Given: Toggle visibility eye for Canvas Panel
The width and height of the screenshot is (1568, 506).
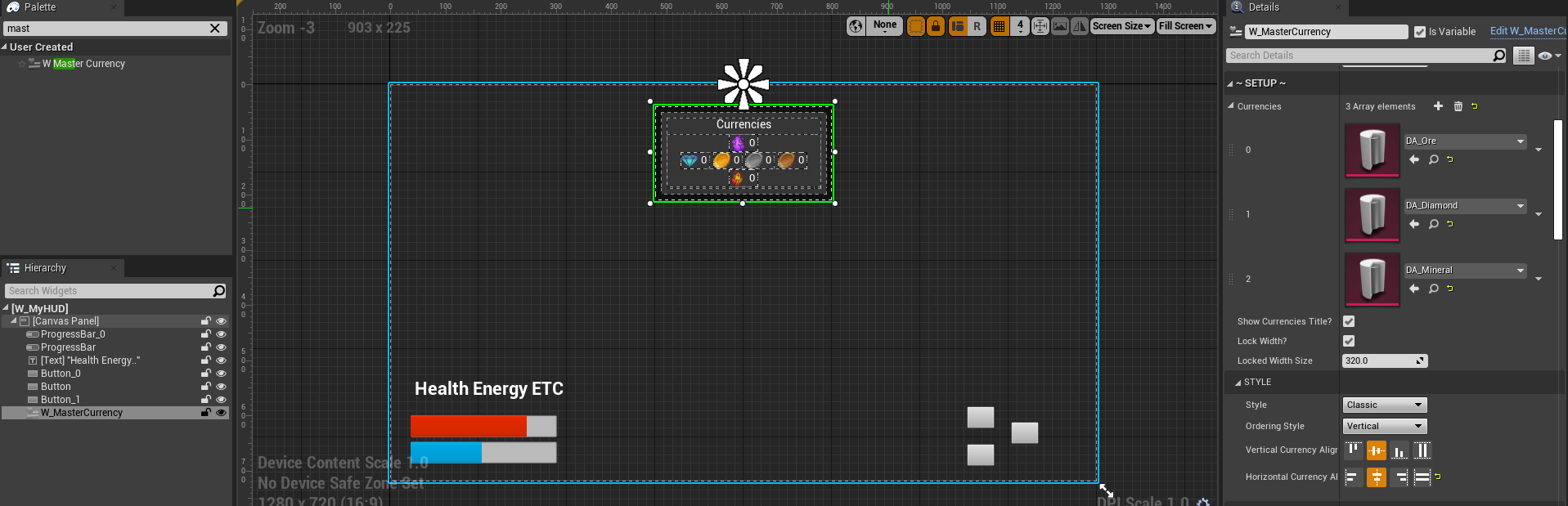Looking at the screenshot, I should coord(221,321).
